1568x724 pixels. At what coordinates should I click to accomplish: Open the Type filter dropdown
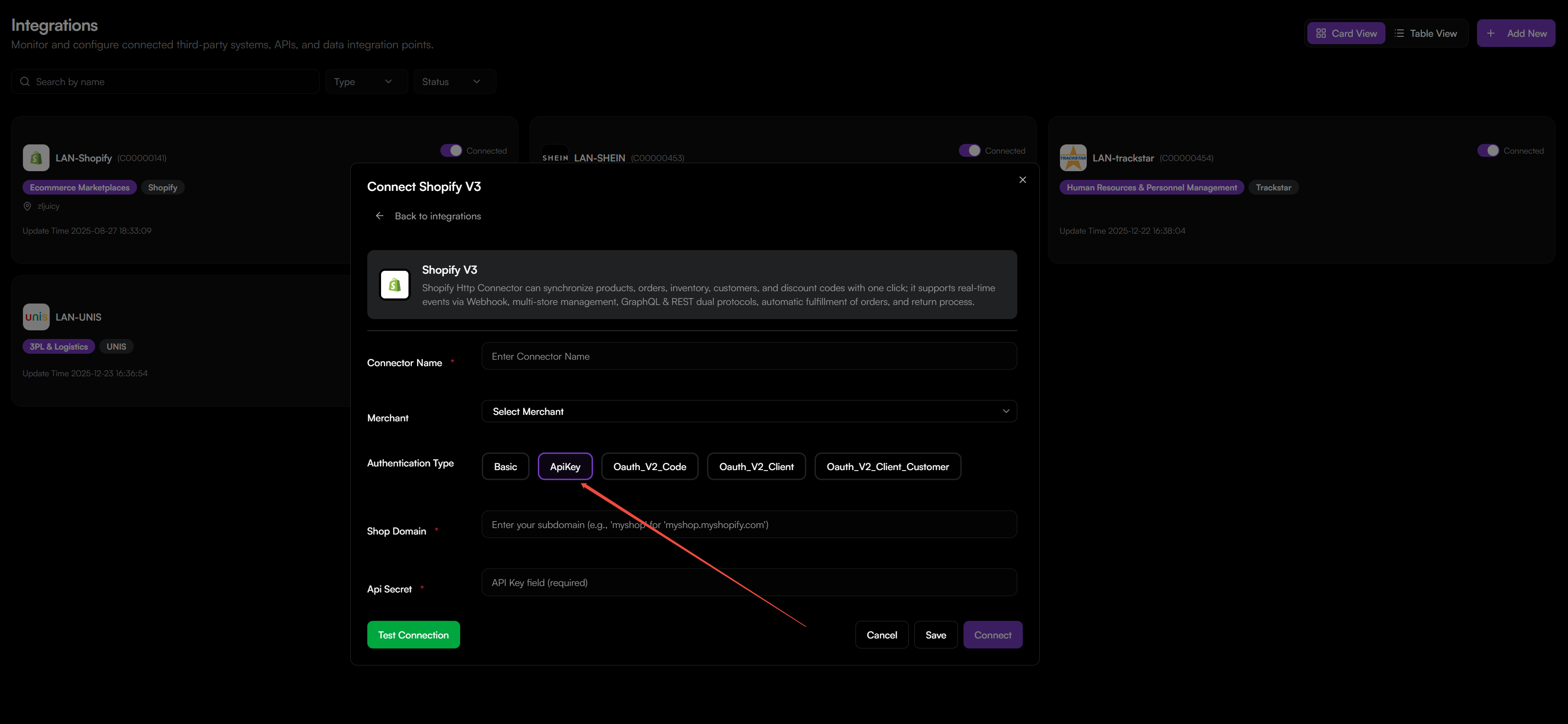pos(366,81)
